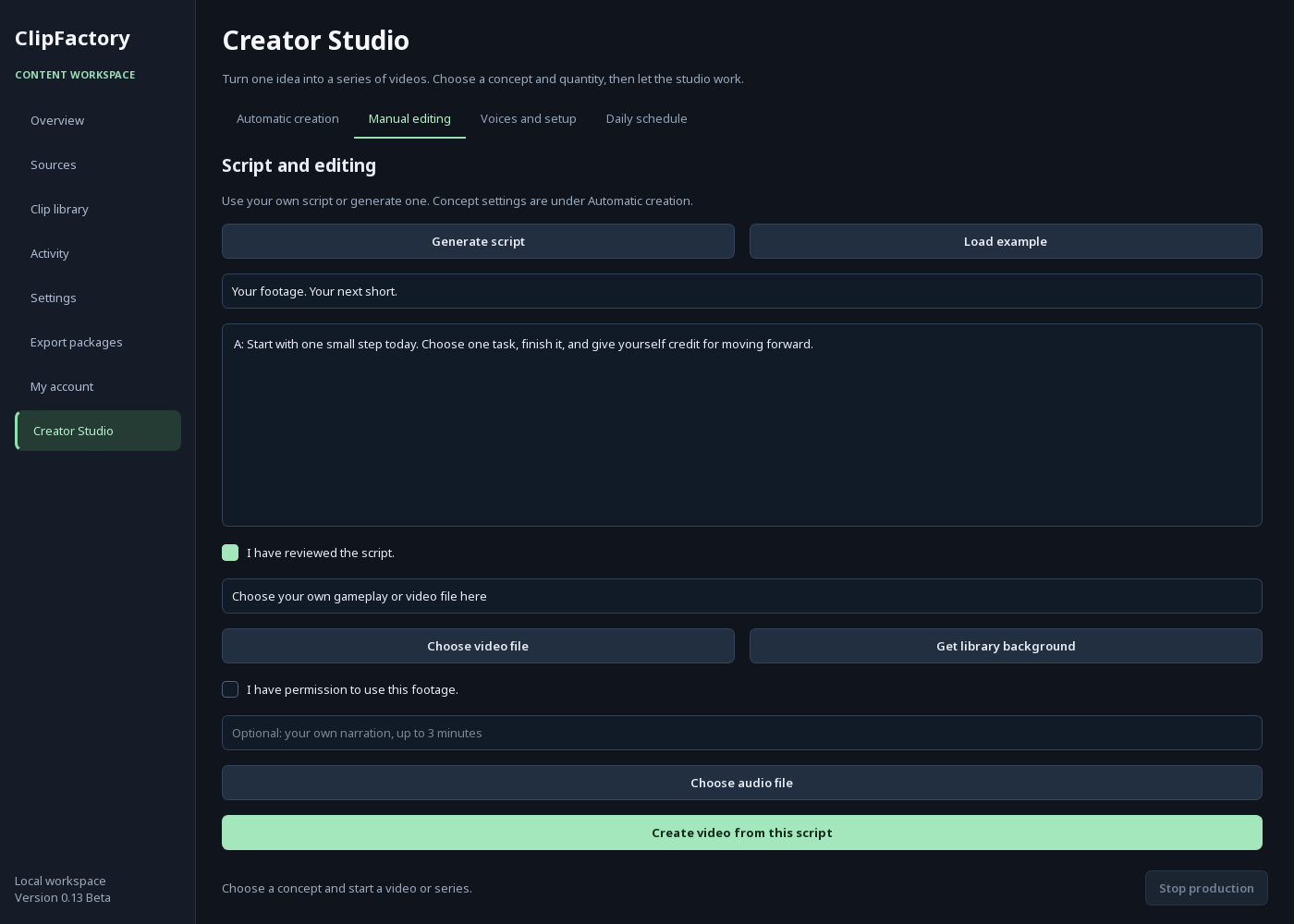This screenshot has width=1294, height=924.
Task: Open the Clip library page
Action: tap(98, 209)
